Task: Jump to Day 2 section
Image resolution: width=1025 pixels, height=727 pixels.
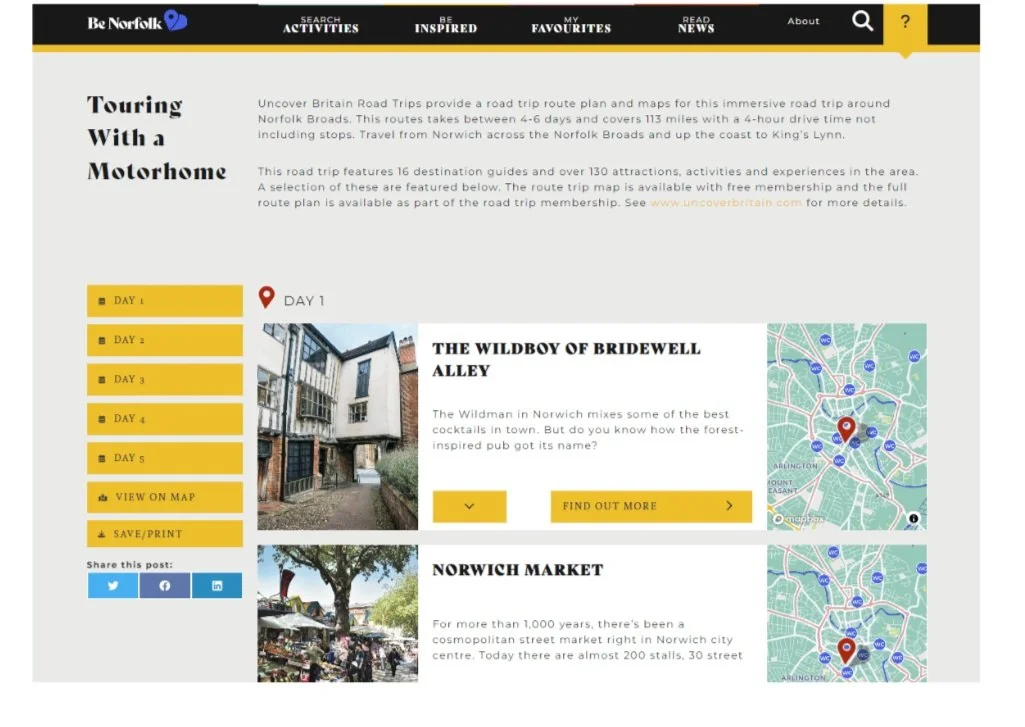Action: point(165,340)
